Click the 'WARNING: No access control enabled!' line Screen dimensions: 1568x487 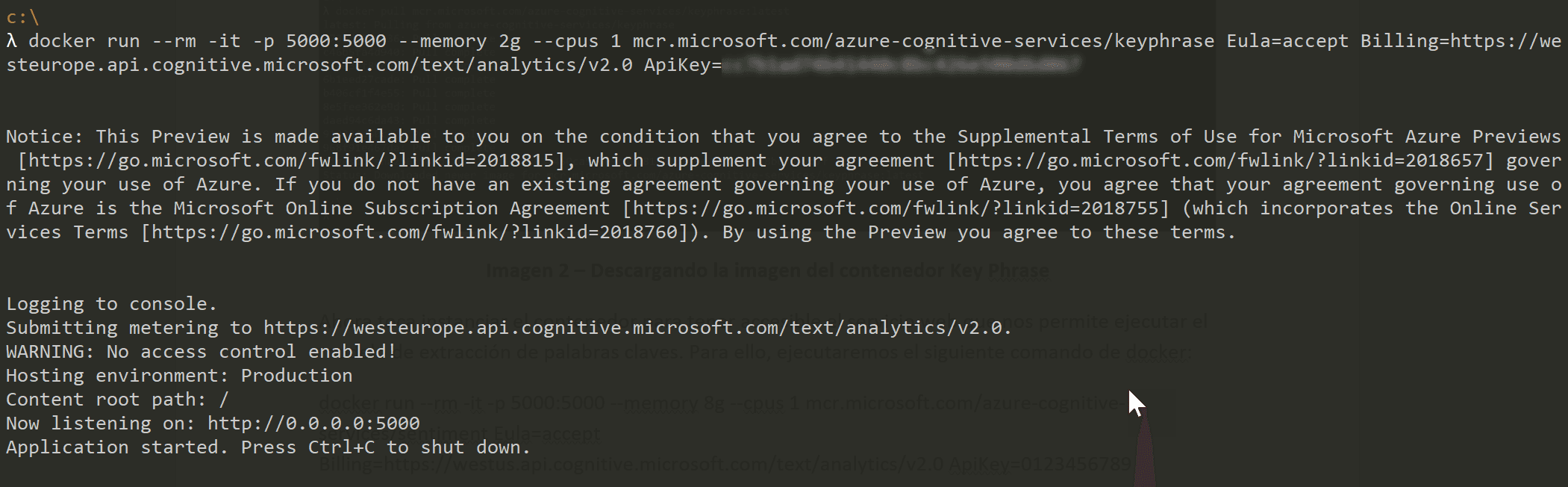click(202, 352)
